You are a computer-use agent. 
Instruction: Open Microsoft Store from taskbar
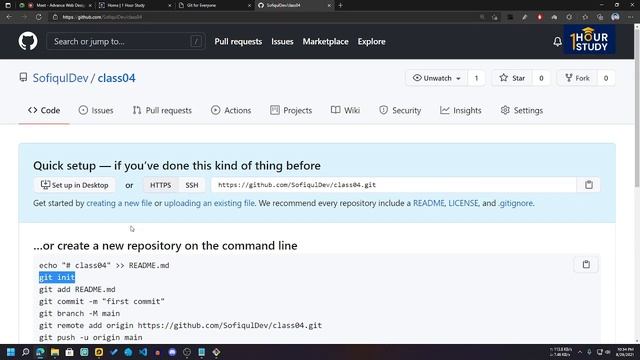(69, 352)
